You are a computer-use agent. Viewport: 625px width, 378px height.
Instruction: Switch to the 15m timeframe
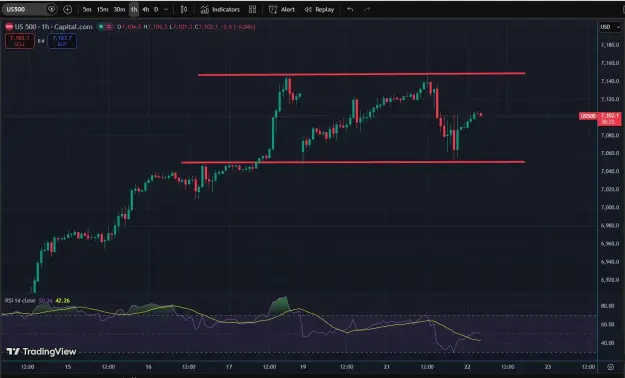point(102,9)
